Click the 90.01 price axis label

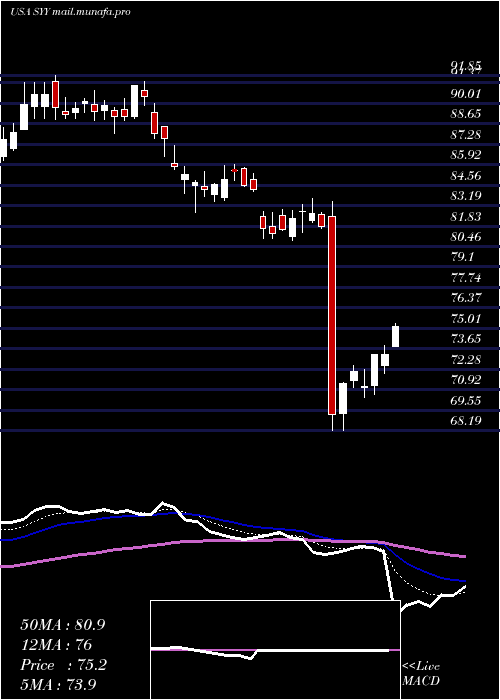tap(467, 93)
